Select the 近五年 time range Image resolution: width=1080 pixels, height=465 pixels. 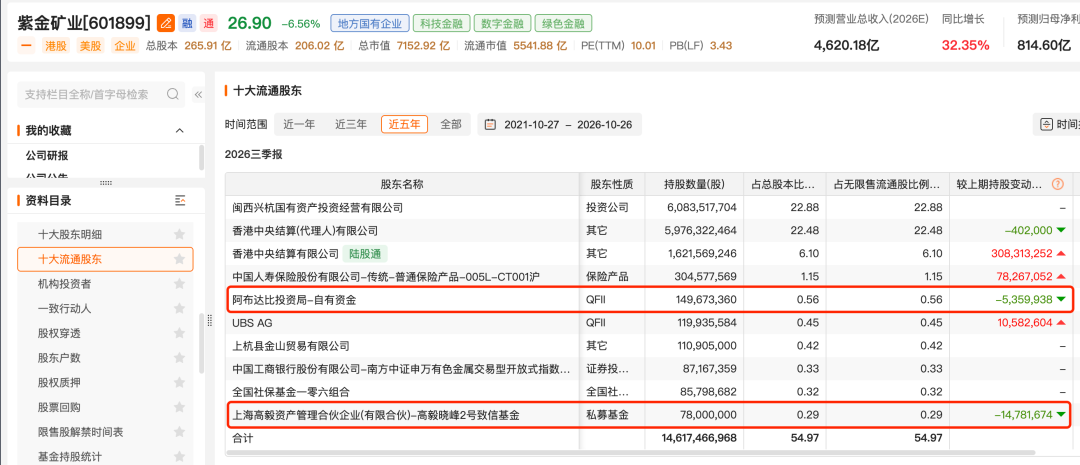tap(404, 125)
